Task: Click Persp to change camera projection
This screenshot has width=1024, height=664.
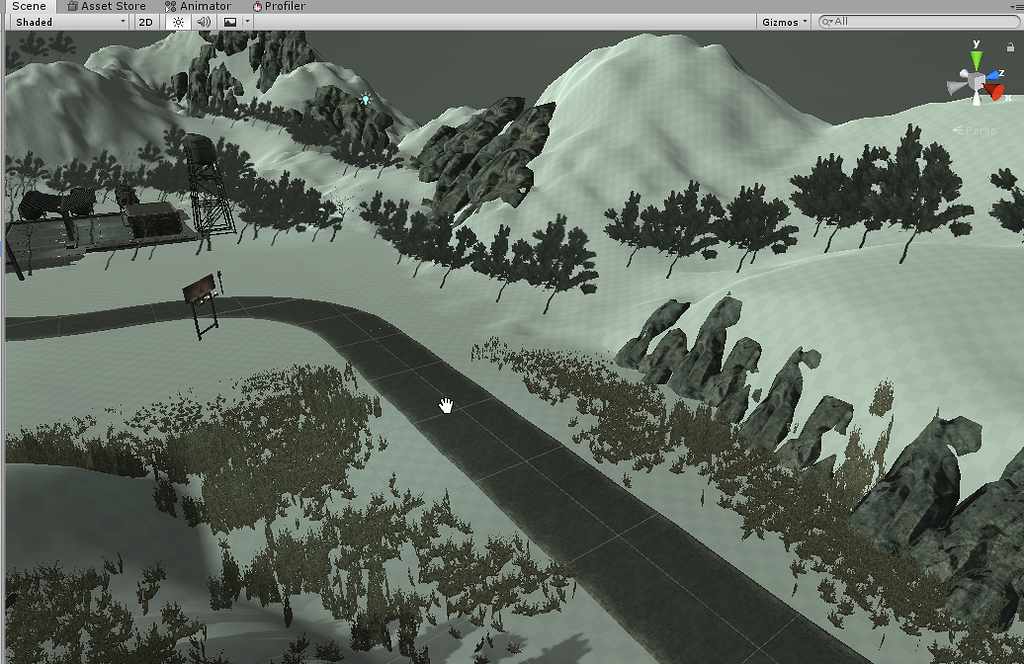Action: (x=980, y=130)
